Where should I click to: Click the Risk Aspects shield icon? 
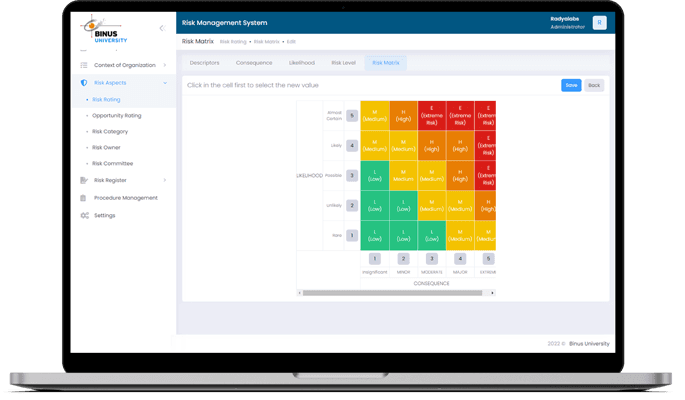tap(84, 83)
